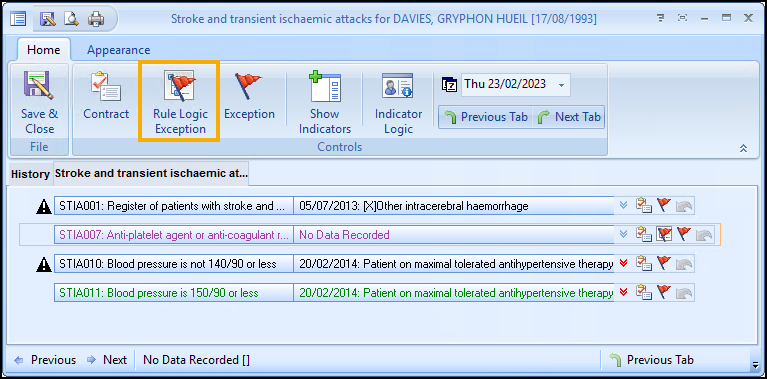Click the print icon in title bar
This screenshot has width=767, height=379.
point(96,19)
